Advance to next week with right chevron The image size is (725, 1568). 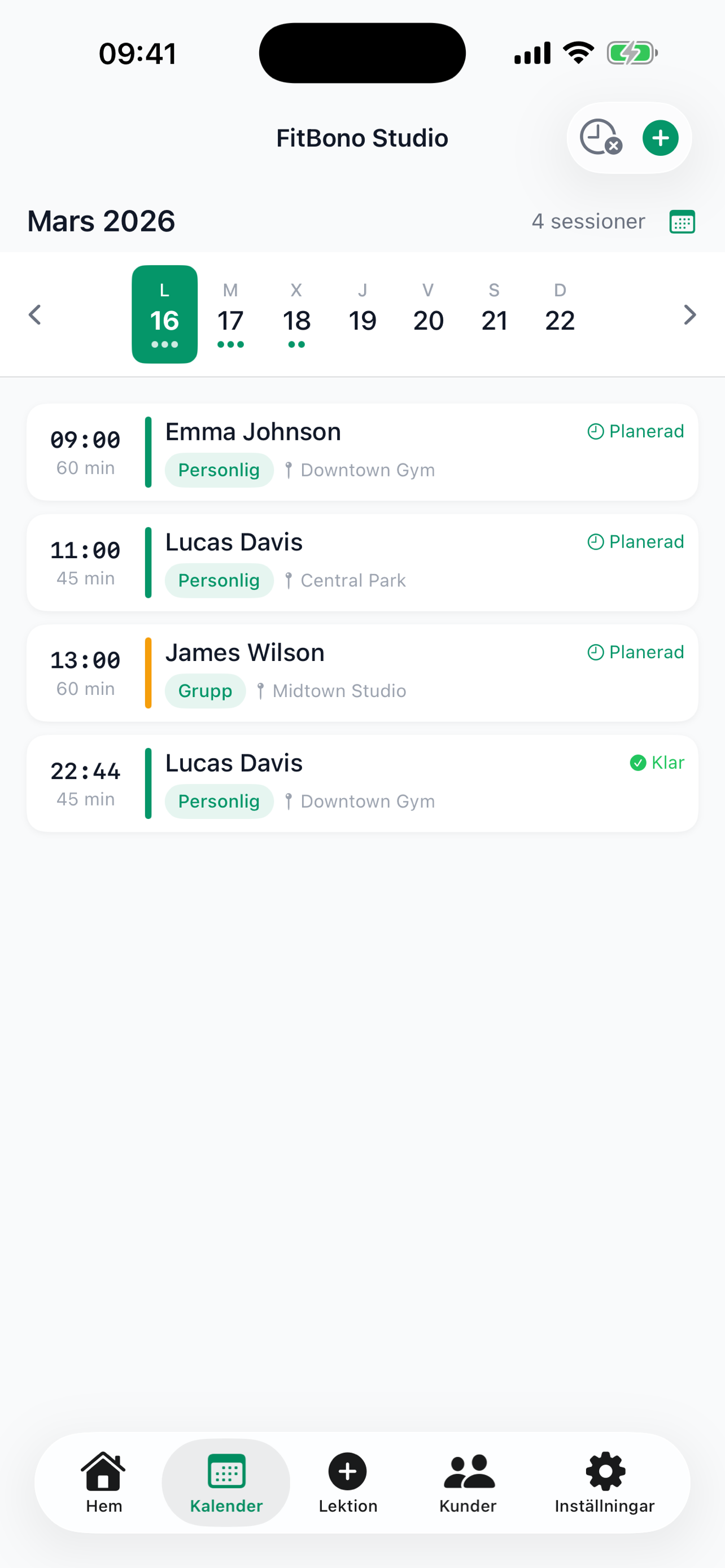click(x=689, y=315)
